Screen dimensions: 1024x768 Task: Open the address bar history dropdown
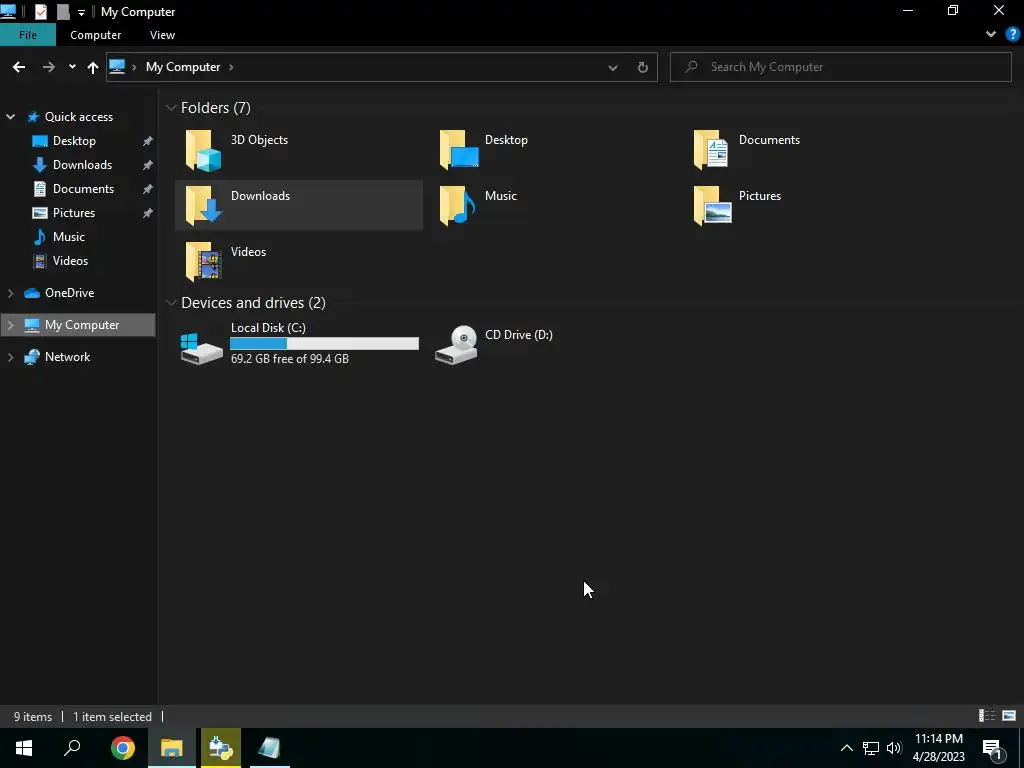tap(613, 67)
